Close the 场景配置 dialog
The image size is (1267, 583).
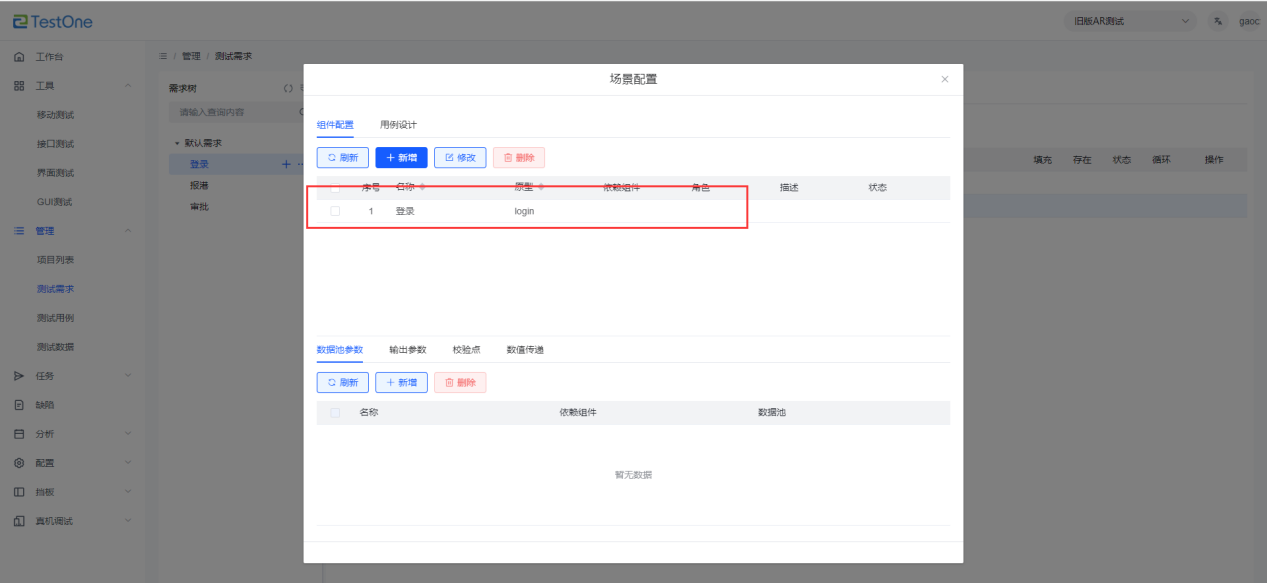944,79
